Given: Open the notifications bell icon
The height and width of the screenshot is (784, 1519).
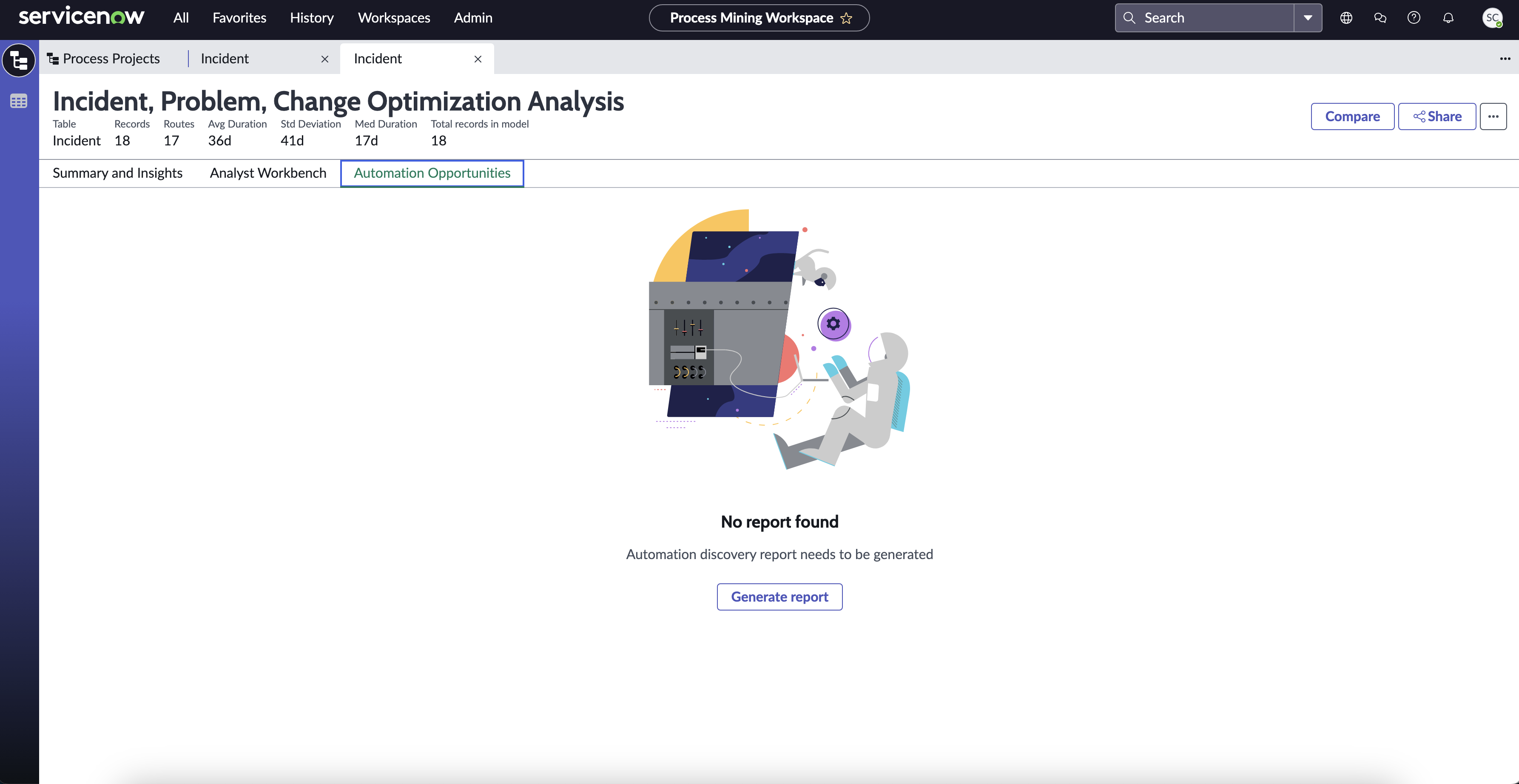Looking at the screenshot, I should tap(1448, 18).
